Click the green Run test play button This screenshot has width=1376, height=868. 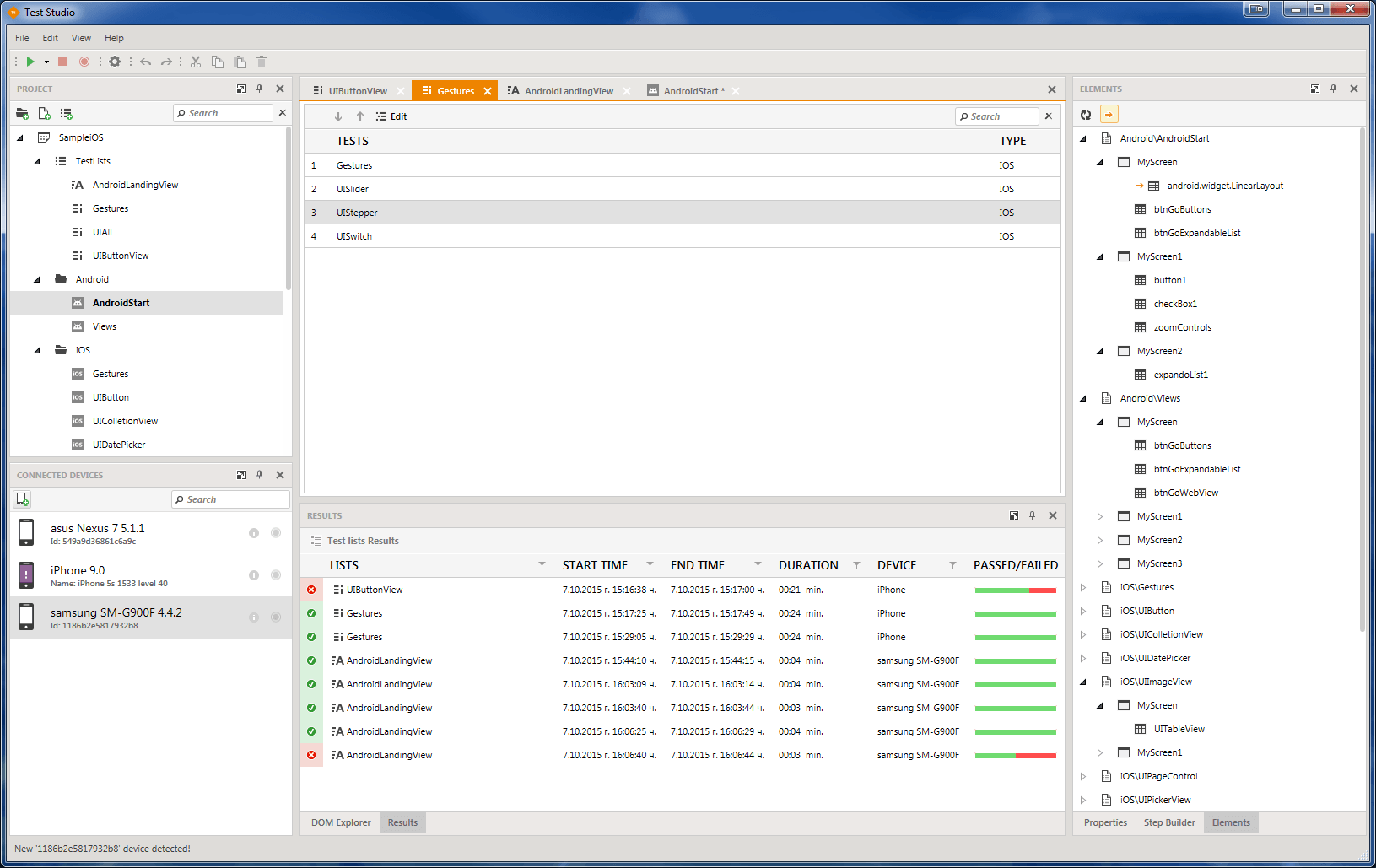coord(30,62)
